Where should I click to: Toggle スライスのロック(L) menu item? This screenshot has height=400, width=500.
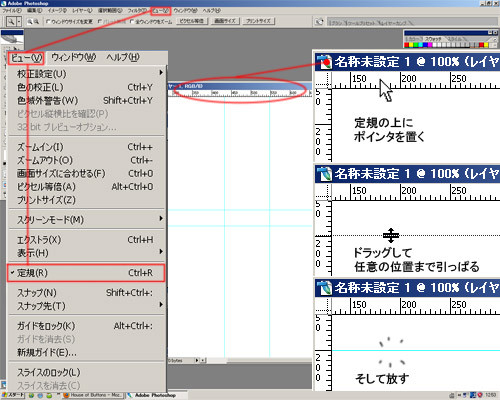86,372
